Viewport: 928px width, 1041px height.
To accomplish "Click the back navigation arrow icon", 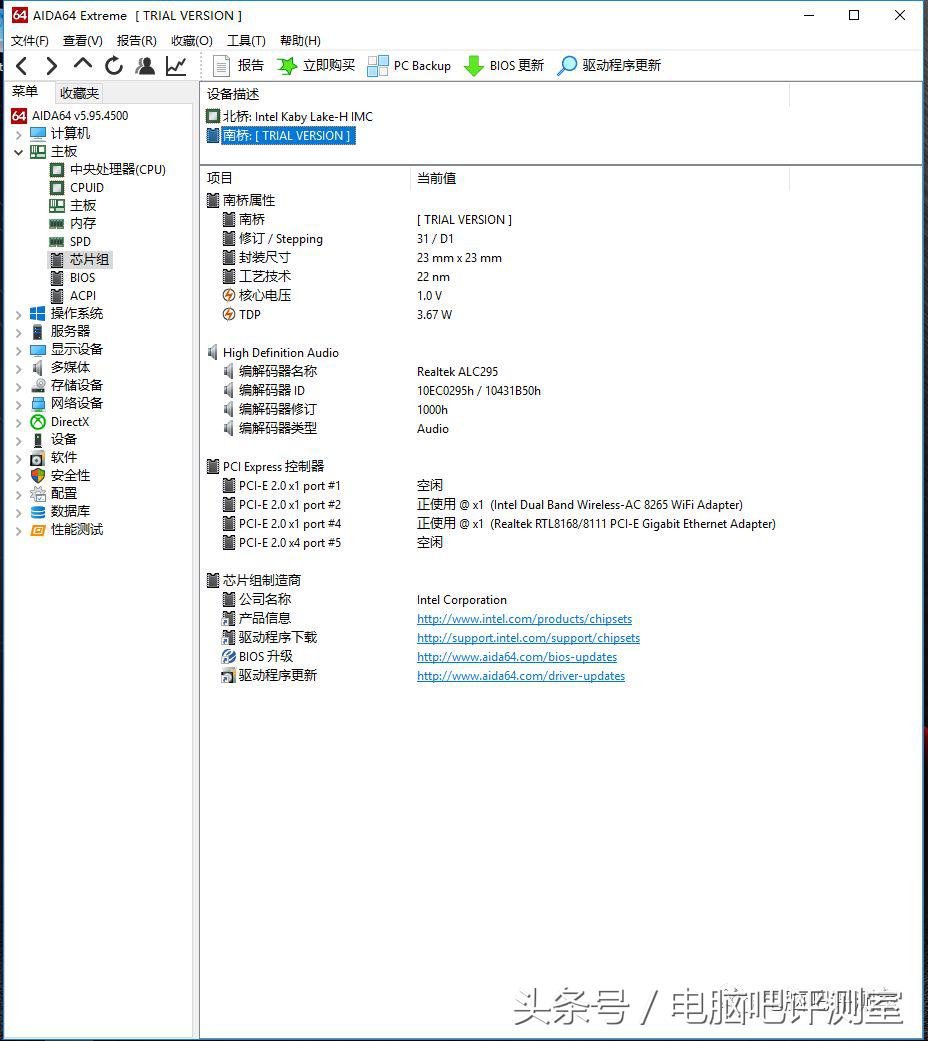I will (x=22, y=66).
